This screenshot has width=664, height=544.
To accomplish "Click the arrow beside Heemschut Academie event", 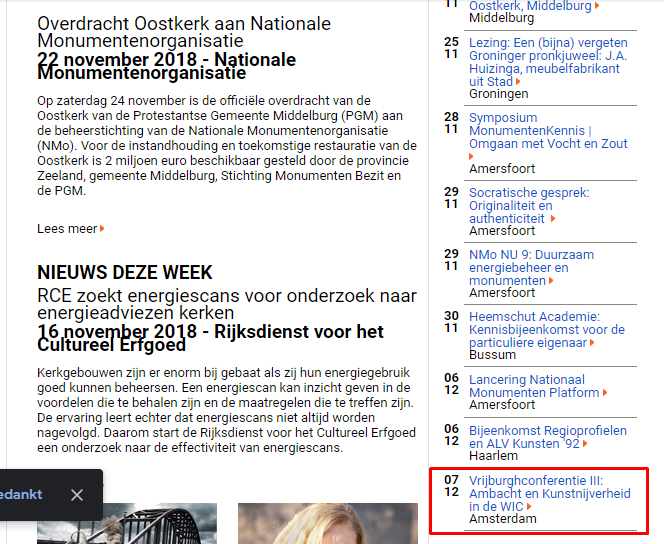I will pos(592,343).
